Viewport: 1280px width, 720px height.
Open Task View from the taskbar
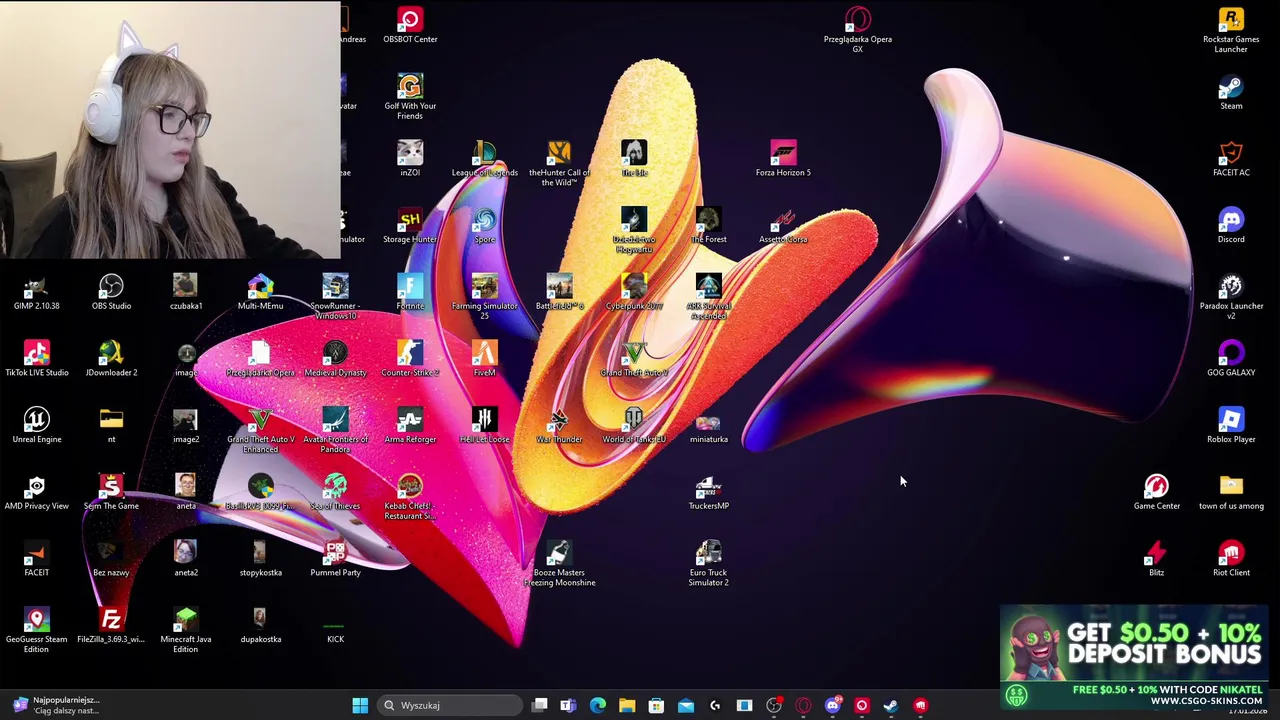pos(540,705)
